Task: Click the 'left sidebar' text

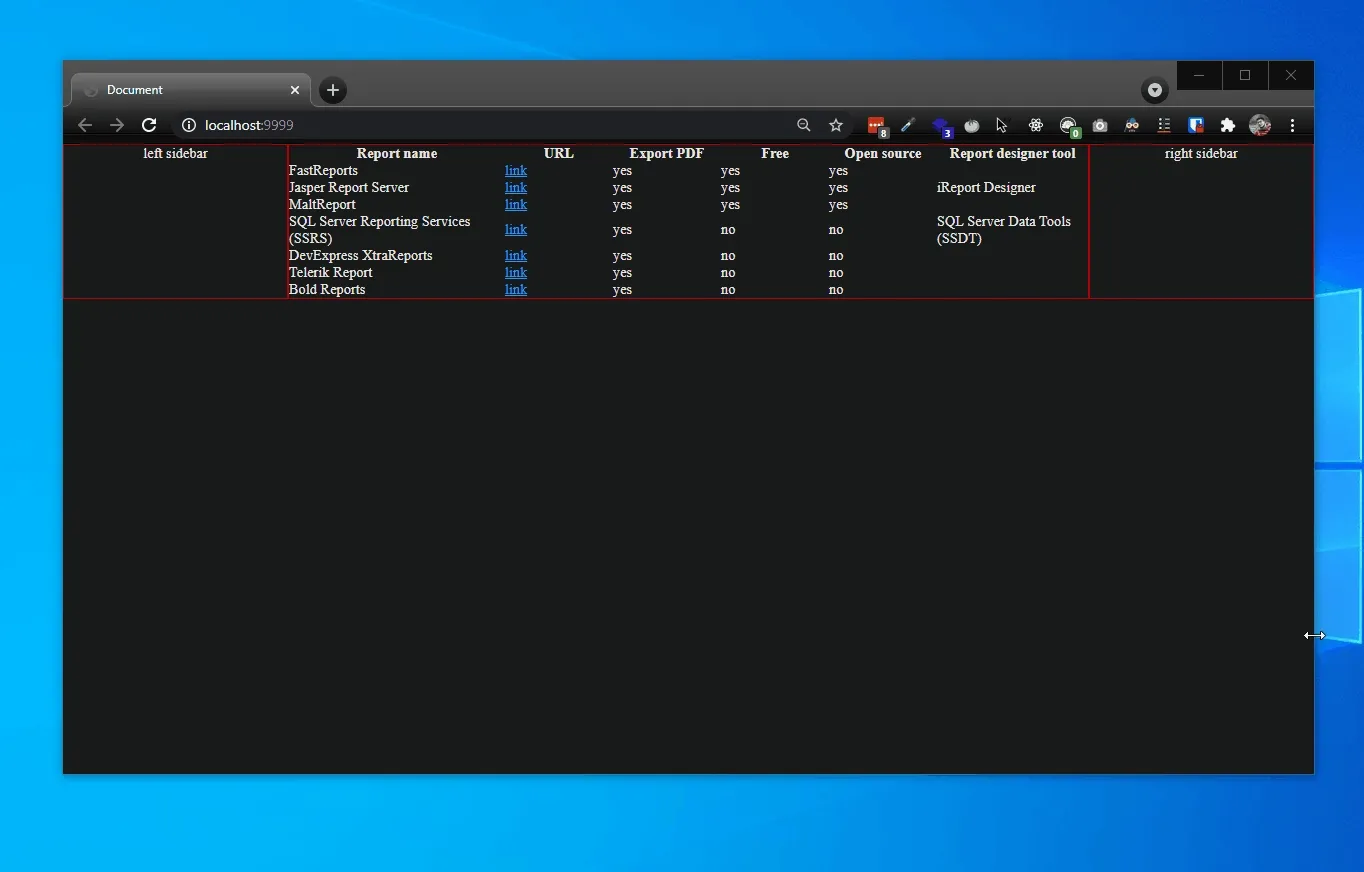Action: 176,154
